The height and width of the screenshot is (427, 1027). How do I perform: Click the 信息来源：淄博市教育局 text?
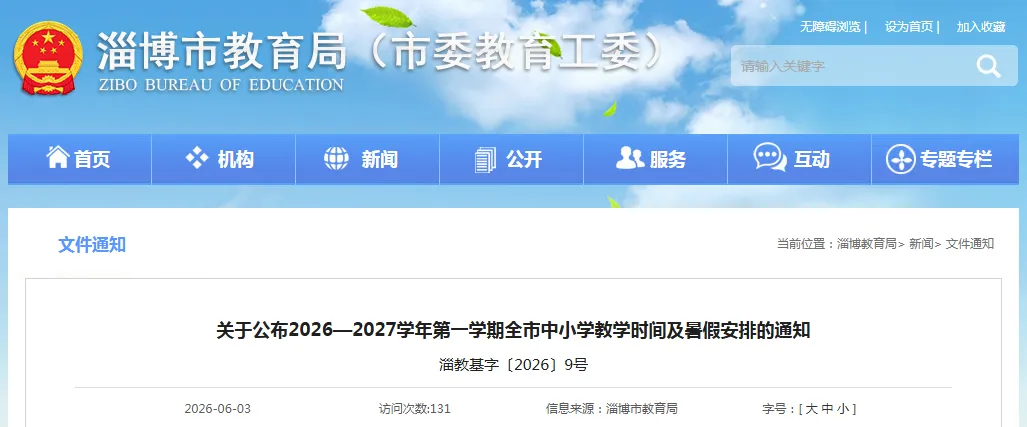pos(612,409)
